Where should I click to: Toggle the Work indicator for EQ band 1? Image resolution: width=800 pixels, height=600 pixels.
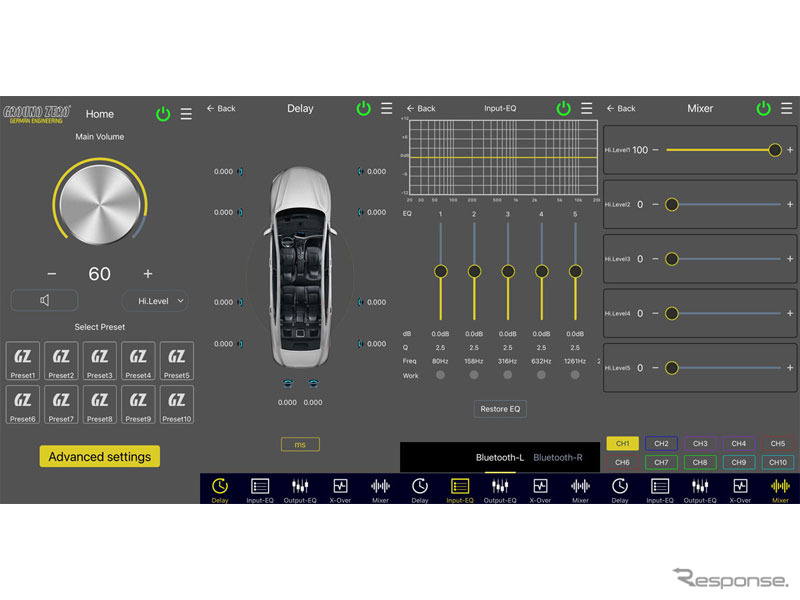click(440, 375)
